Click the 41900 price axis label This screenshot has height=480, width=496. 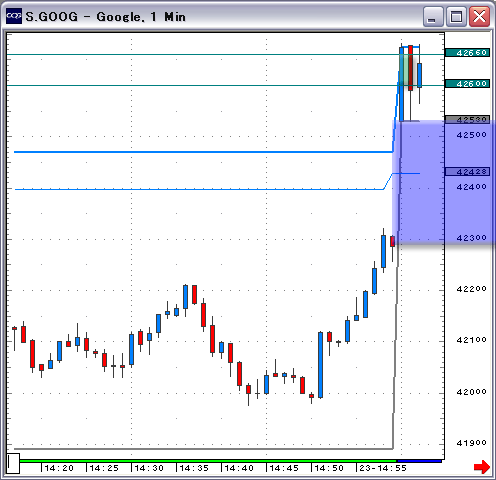471,443
